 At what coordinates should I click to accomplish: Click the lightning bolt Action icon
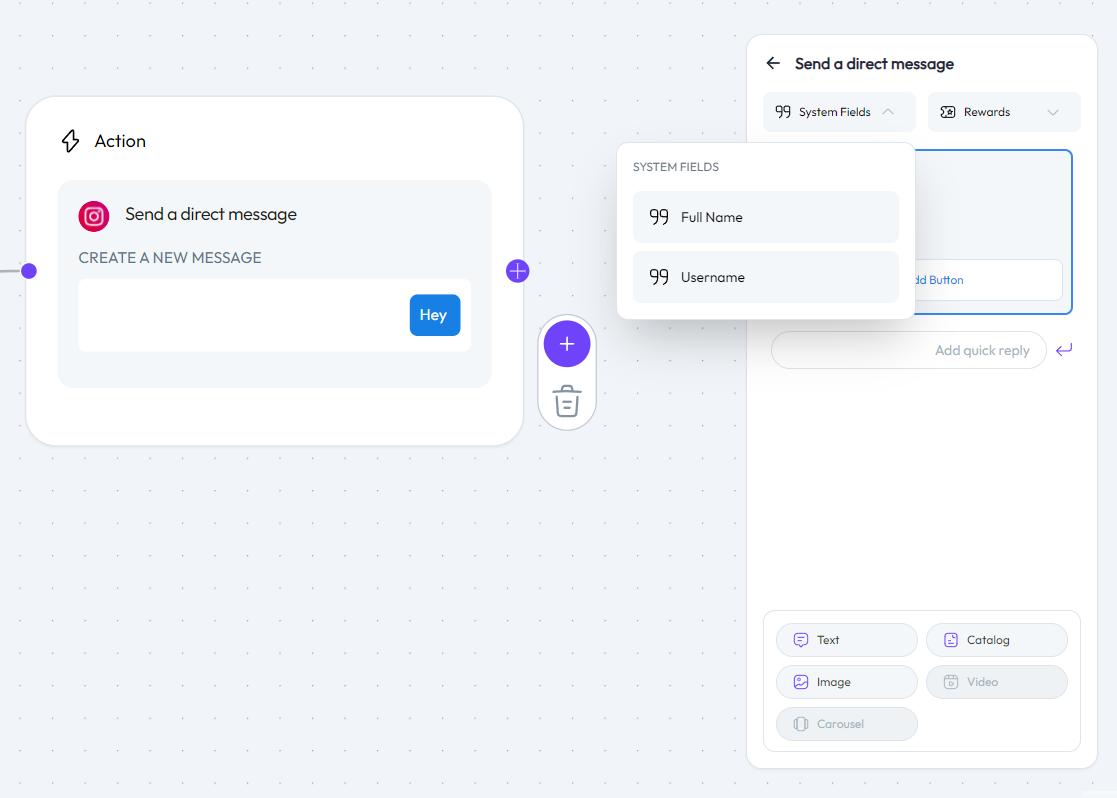pyautogui.click(x=70, y=141)
